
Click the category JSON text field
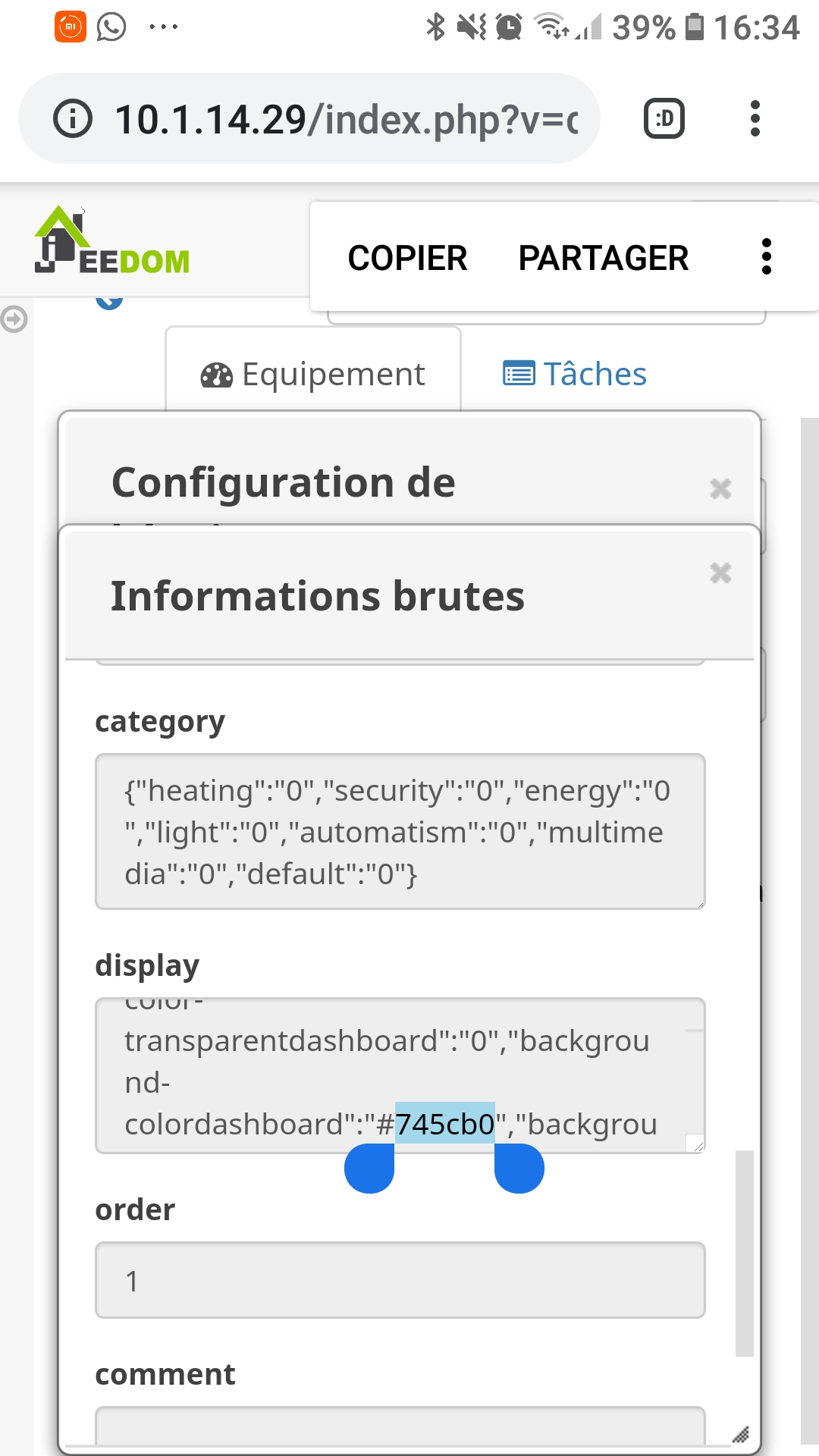(400, 832)
